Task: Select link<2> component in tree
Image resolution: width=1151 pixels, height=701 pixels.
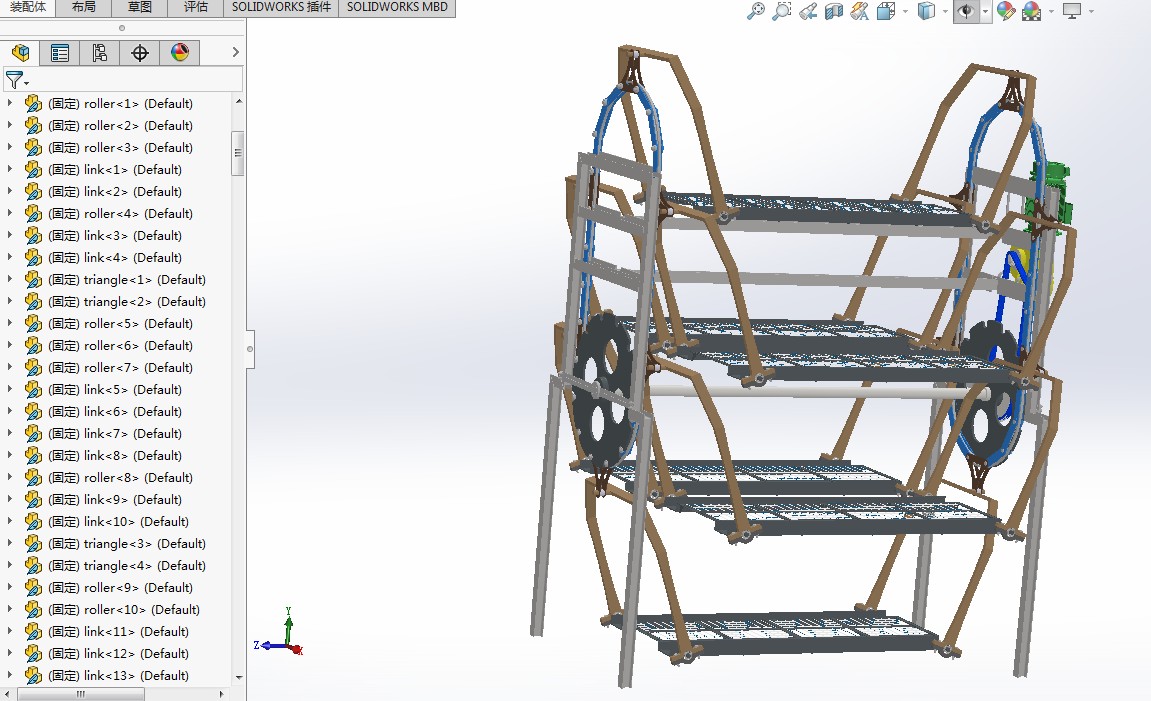Action: (x=115, y=192)
